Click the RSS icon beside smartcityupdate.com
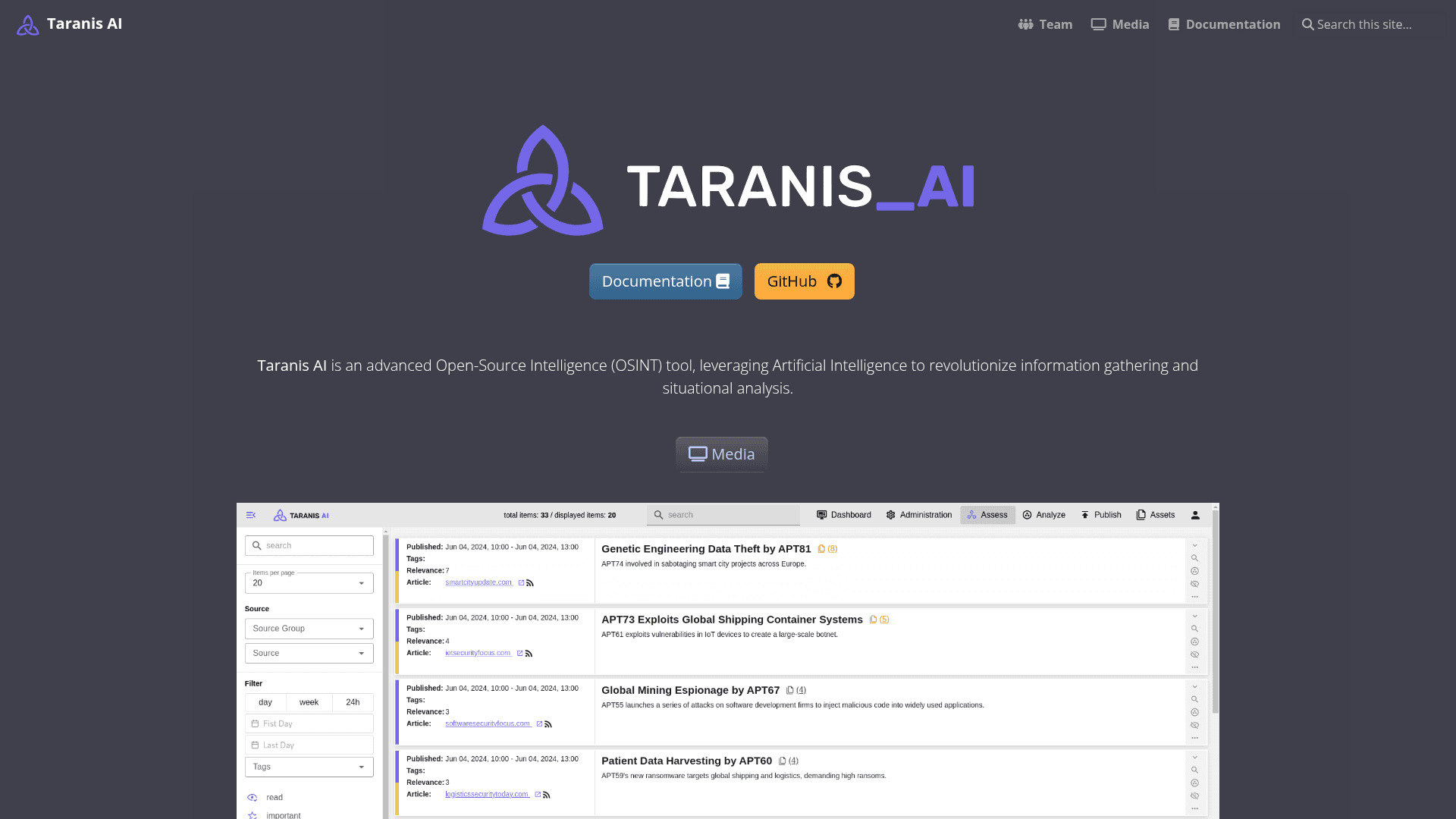This screenshot has width=1456, height=819. tap(530, 583)
